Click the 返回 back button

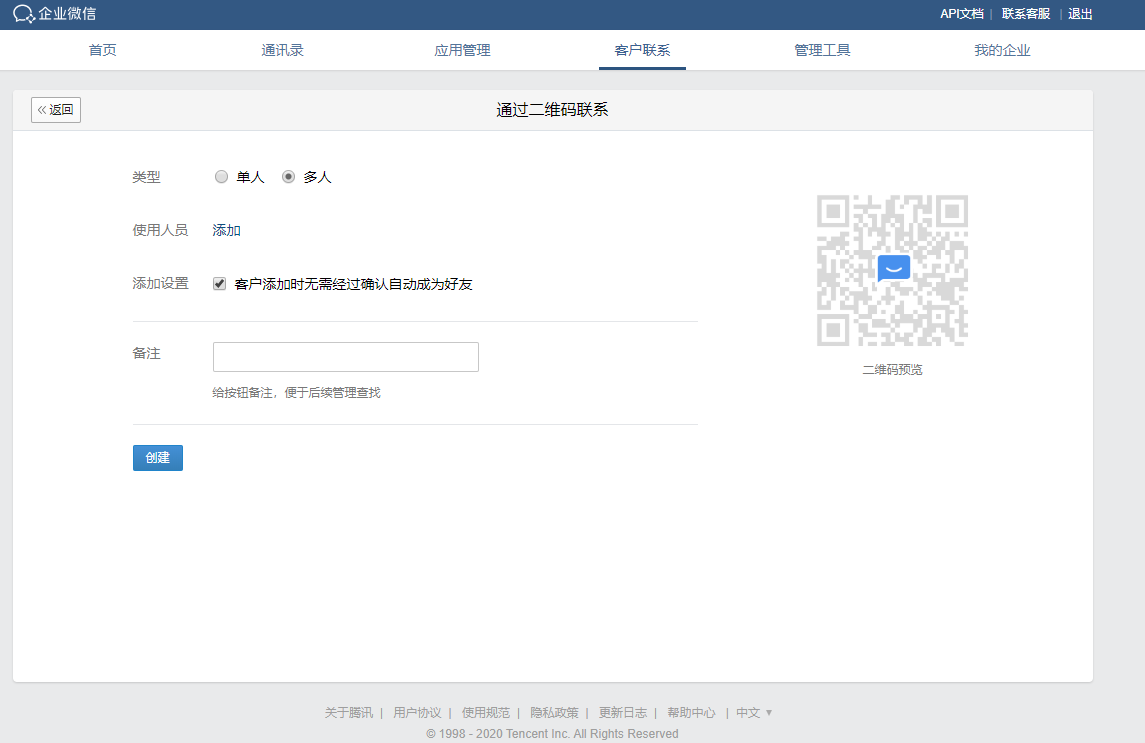55,110
